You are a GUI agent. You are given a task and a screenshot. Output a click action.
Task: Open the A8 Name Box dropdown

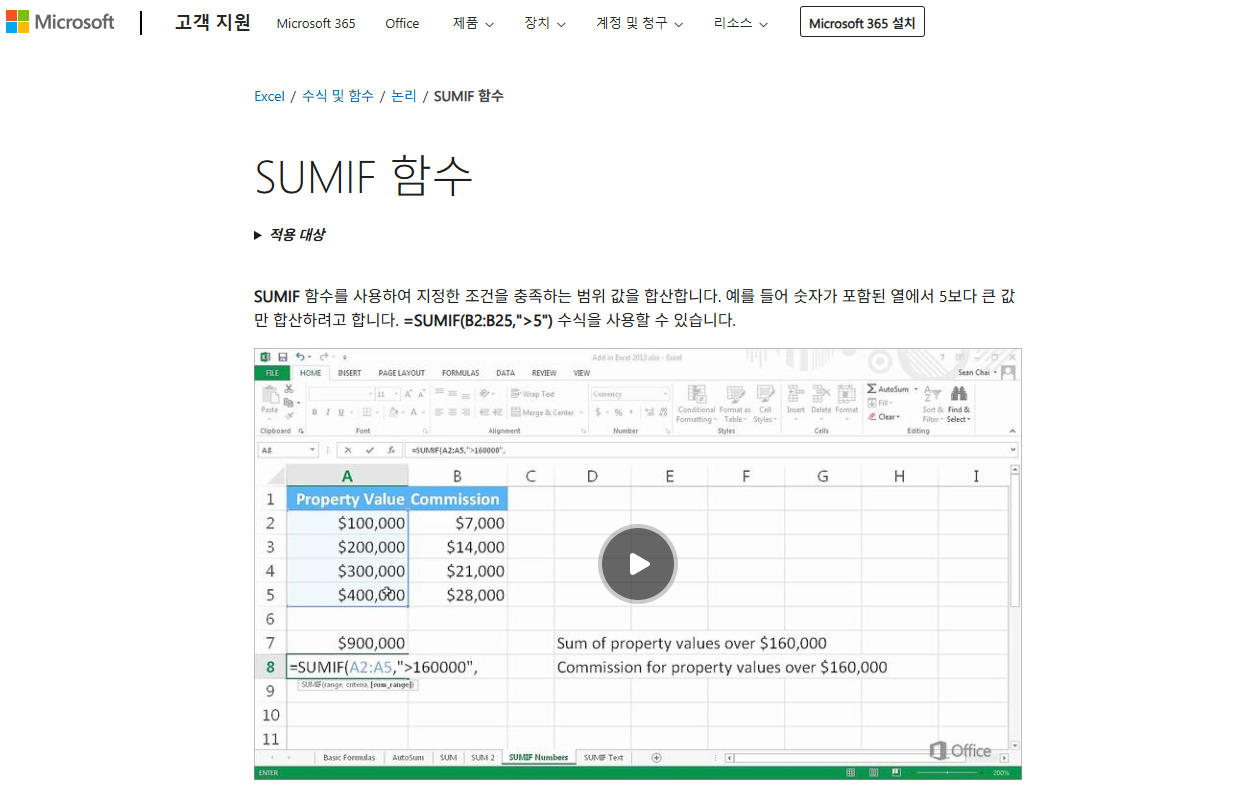coord(313,450)
